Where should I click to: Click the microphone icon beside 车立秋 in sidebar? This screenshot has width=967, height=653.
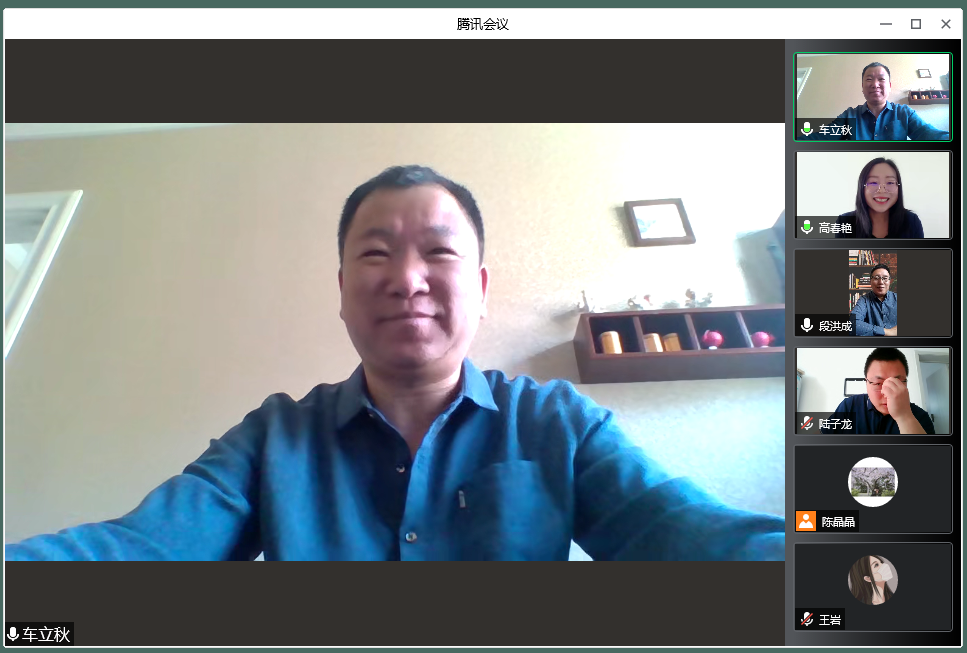point(807,130)
